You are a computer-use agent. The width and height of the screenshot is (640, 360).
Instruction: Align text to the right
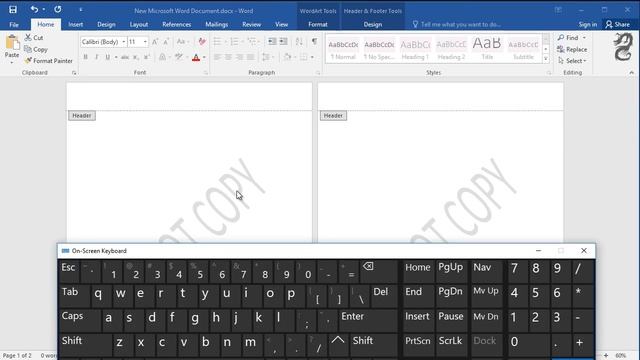[x=240, y=57]
